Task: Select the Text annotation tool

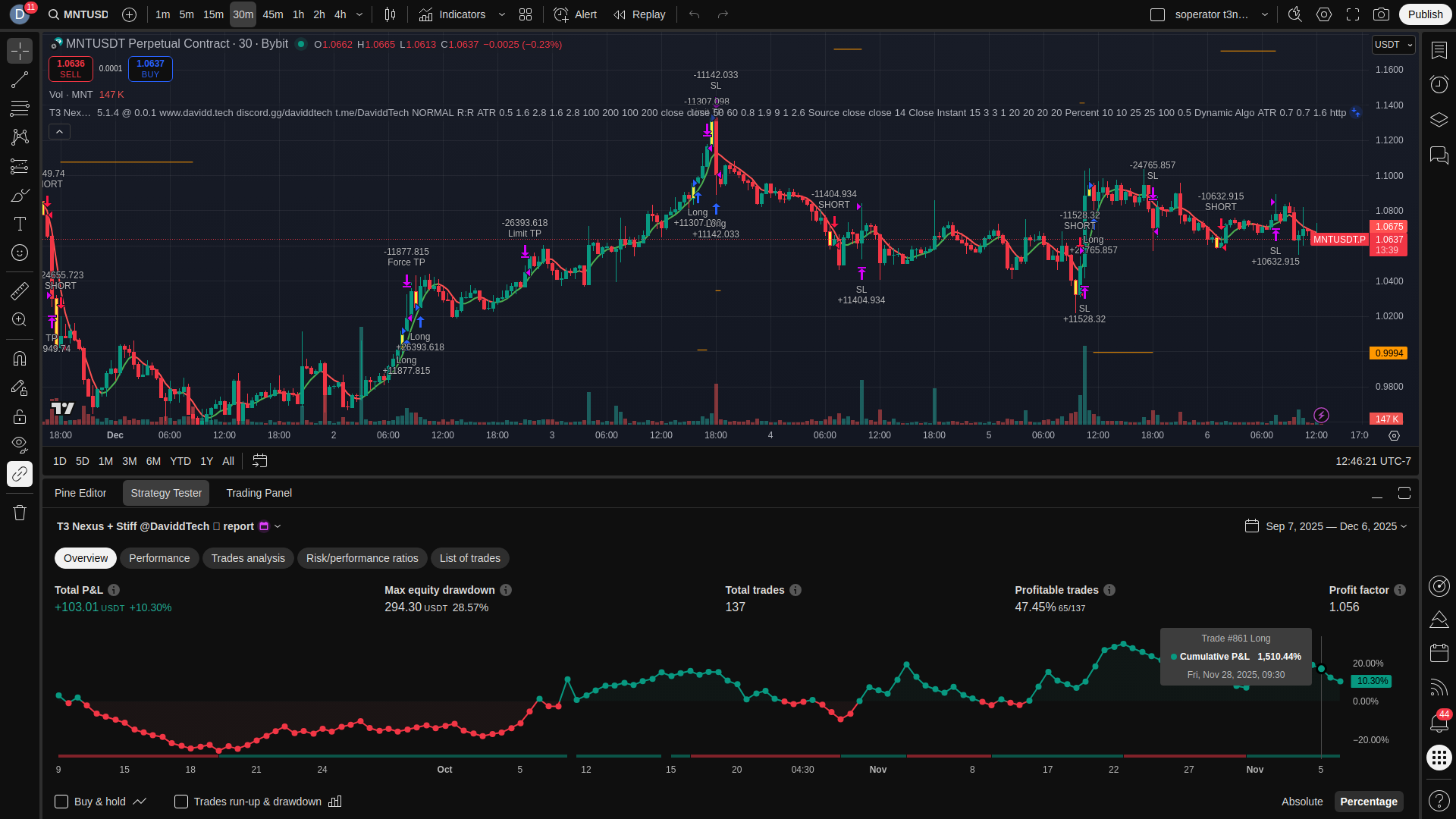Action: point(20,224)
